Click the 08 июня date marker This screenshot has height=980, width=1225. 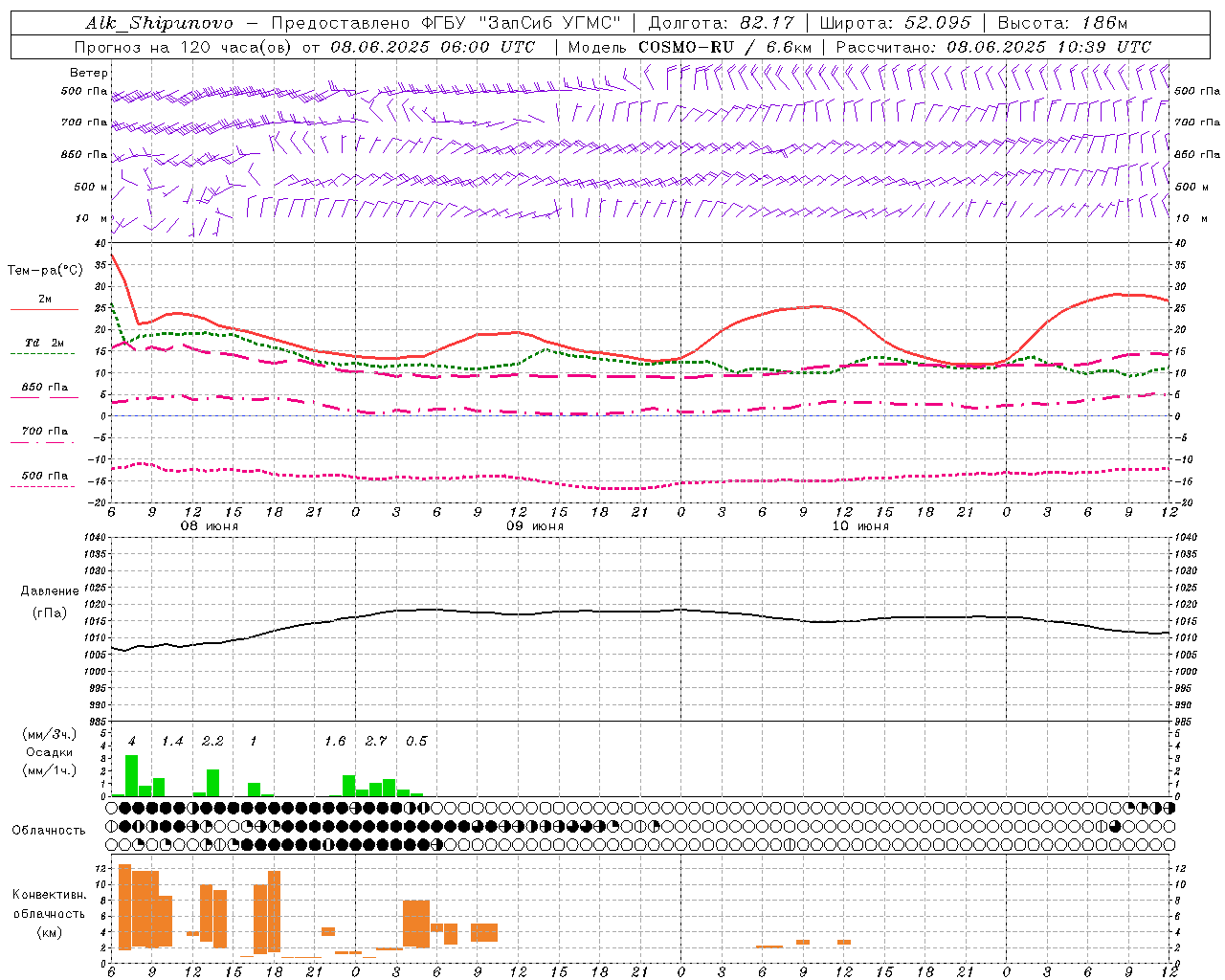click(210, 526)
